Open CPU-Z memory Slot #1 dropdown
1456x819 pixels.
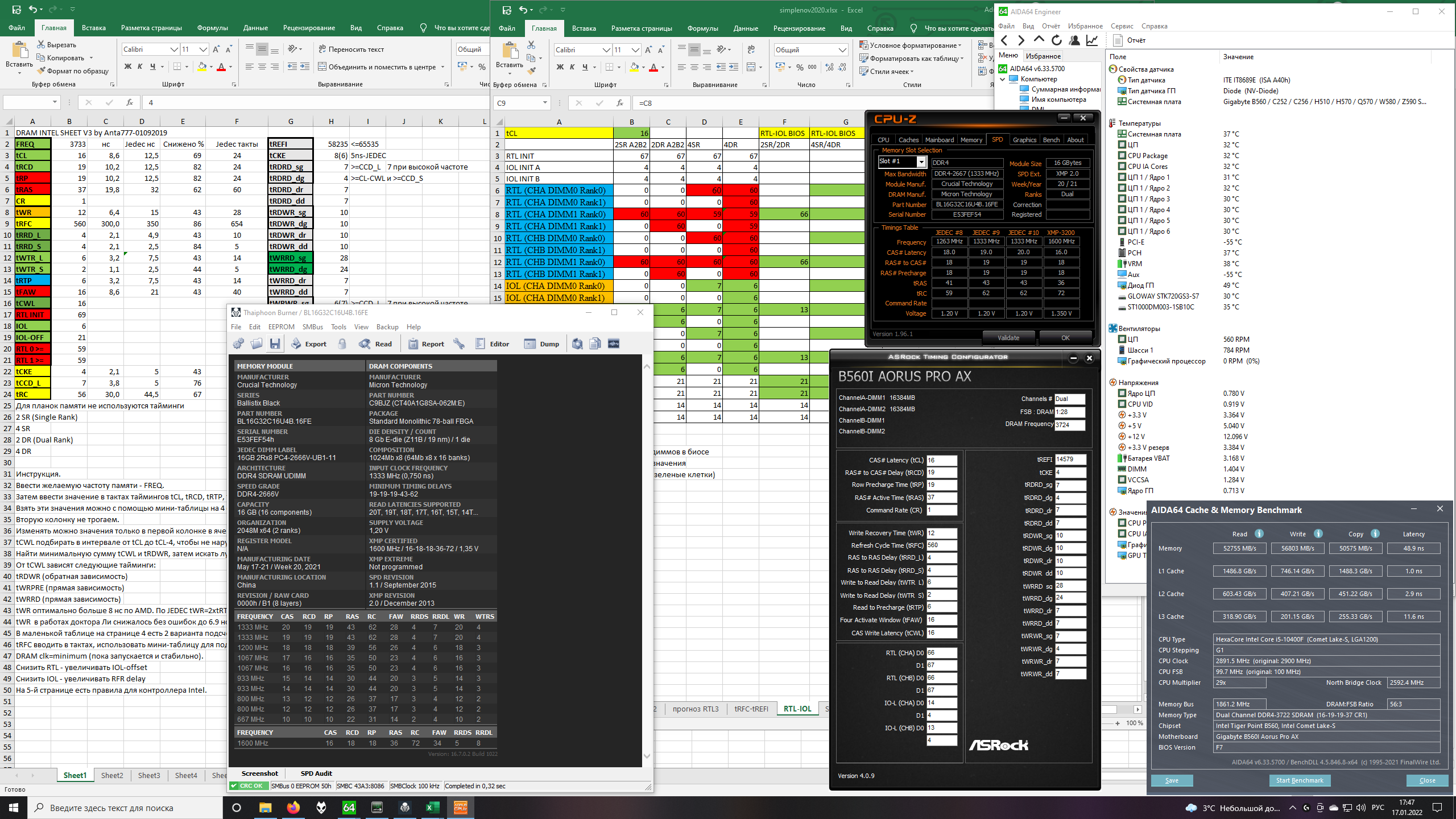(x=921, y=162)
